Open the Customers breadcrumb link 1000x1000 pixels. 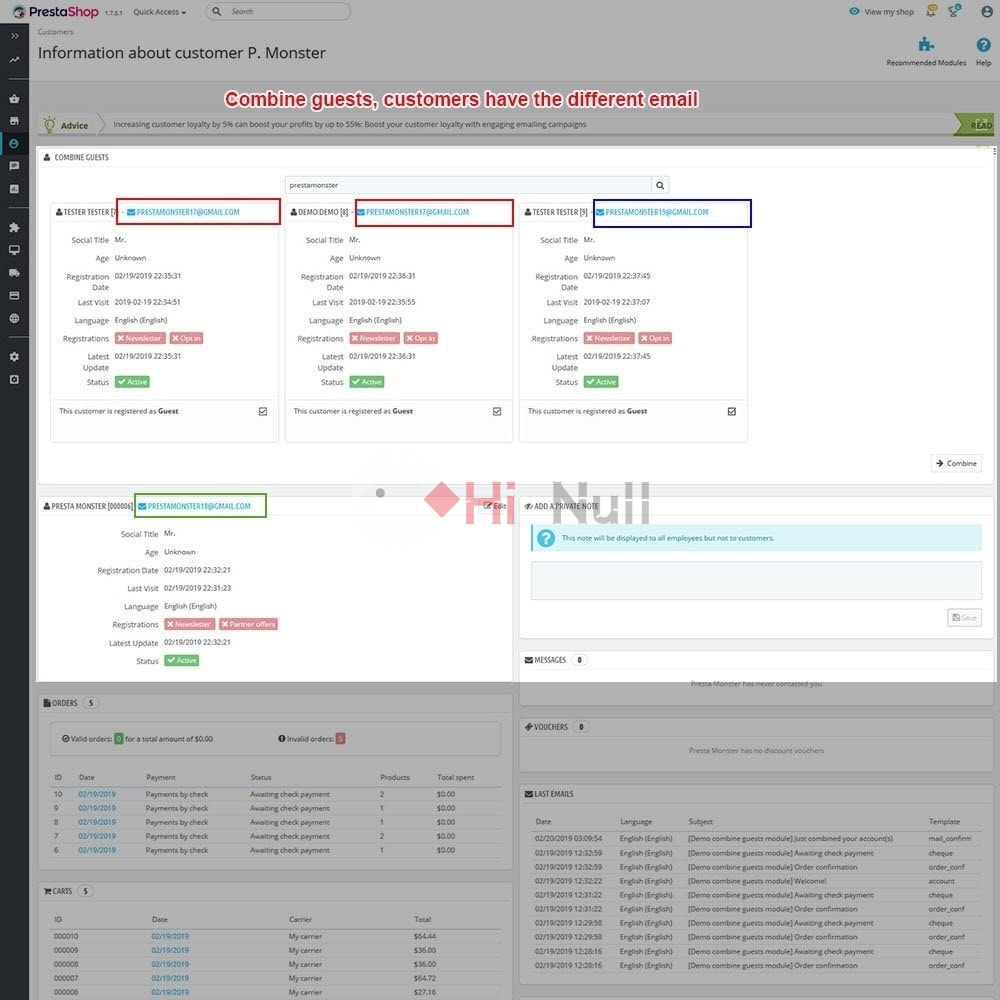tap(55, 32)
